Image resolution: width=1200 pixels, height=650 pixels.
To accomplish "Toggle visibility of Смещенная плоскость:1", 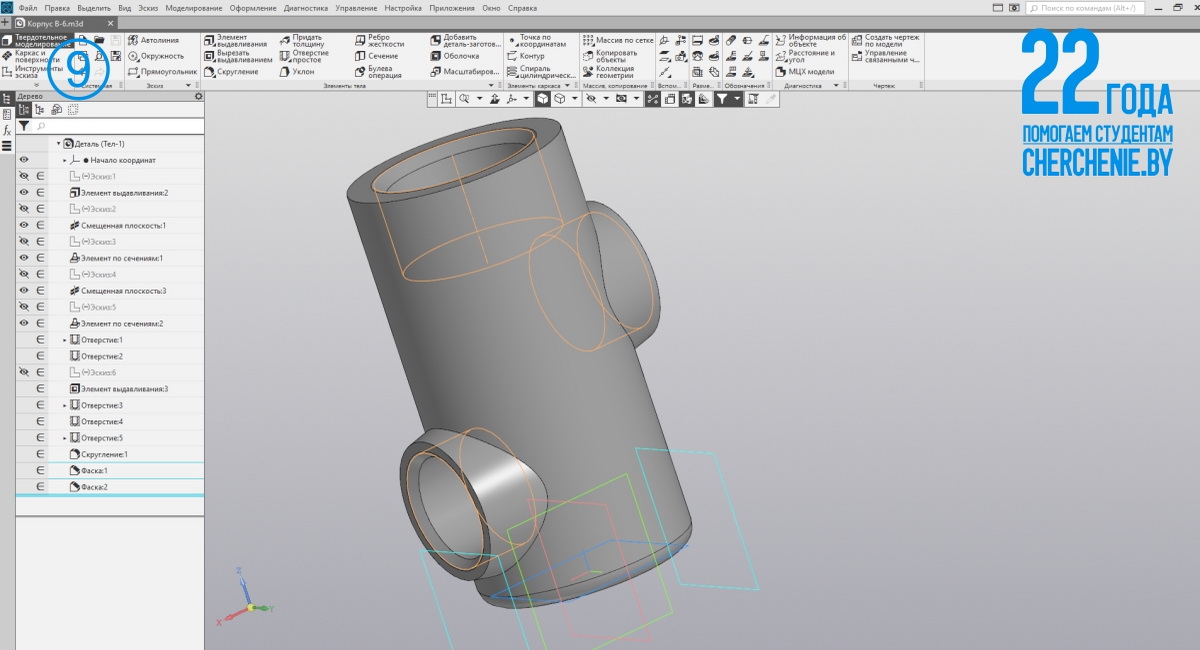I will pos(24,225).
